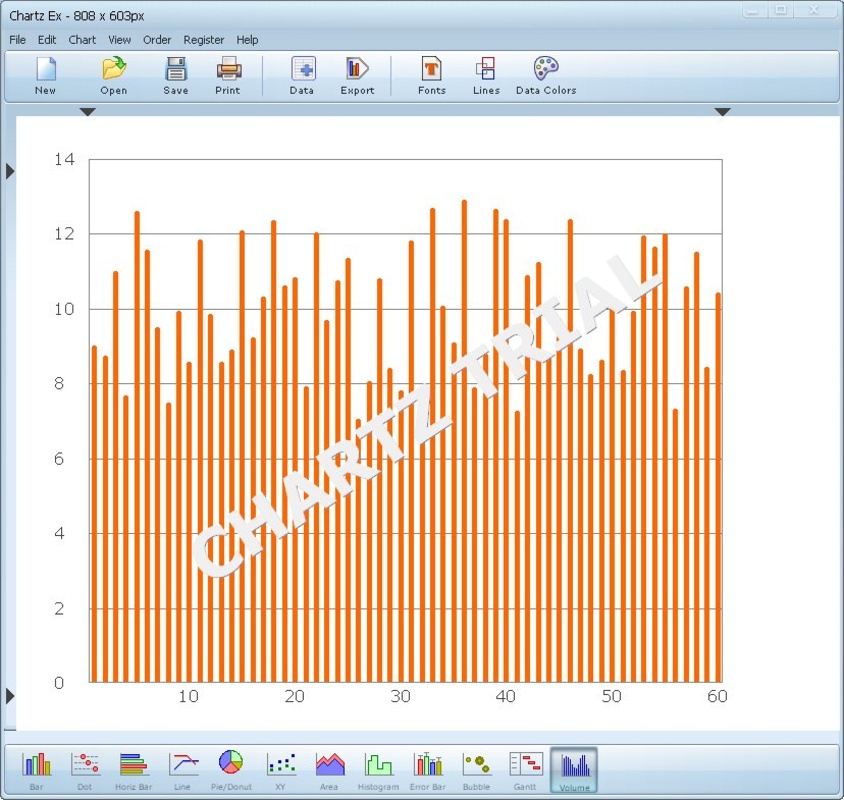Export the chart with Export icon
The height and width of the screenshot is (800, 844).
[x=357, y=75]
